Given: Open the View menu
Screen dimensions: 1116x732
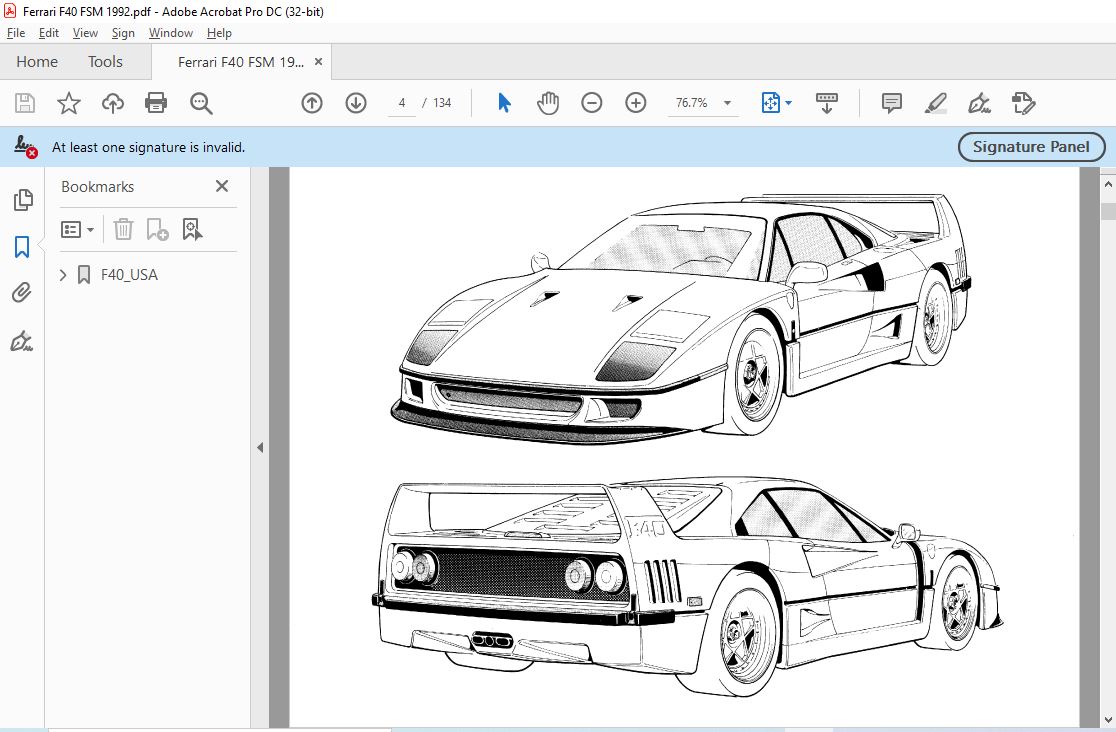Looking at the screenshot, I should coord(85,33).
